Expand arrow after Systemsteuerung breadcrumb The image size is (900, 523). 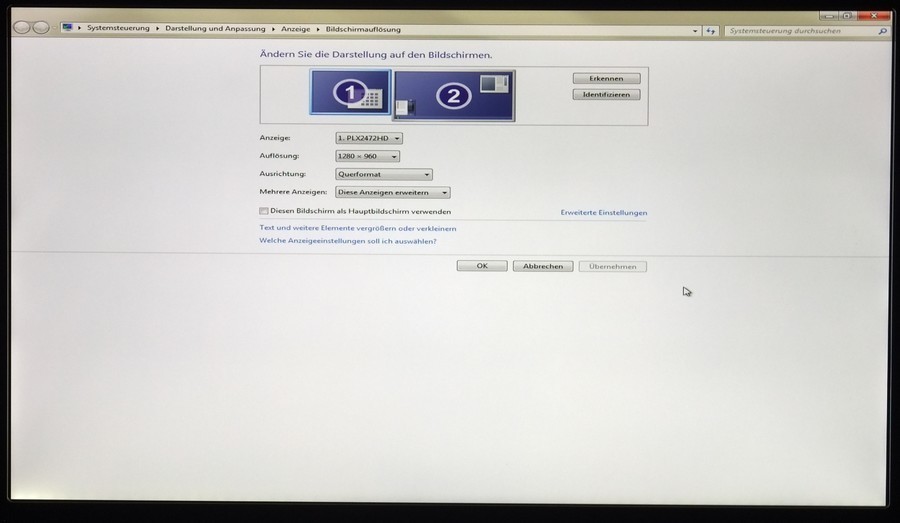point(157,29)
